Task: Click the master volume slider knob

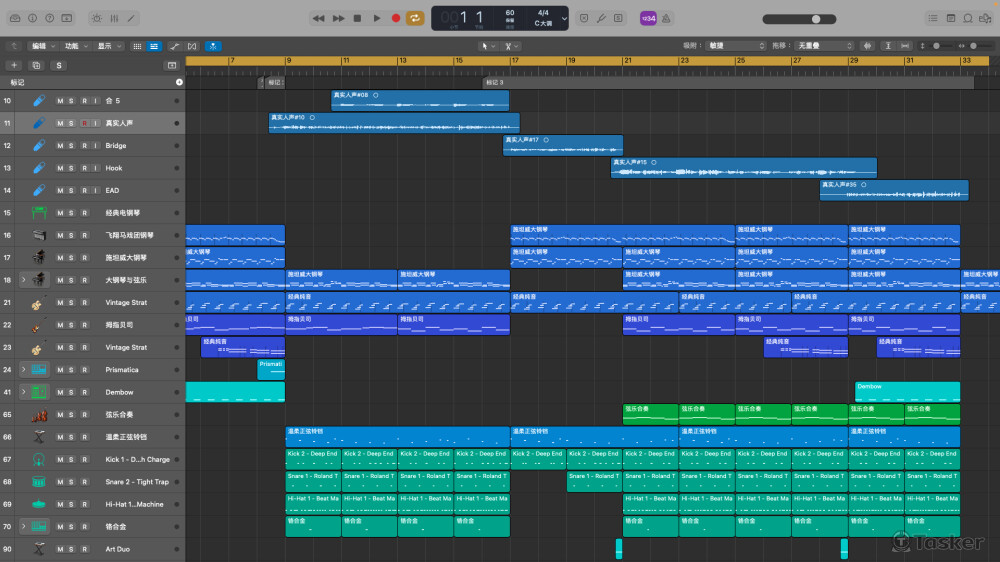Action: click(816, 19)
